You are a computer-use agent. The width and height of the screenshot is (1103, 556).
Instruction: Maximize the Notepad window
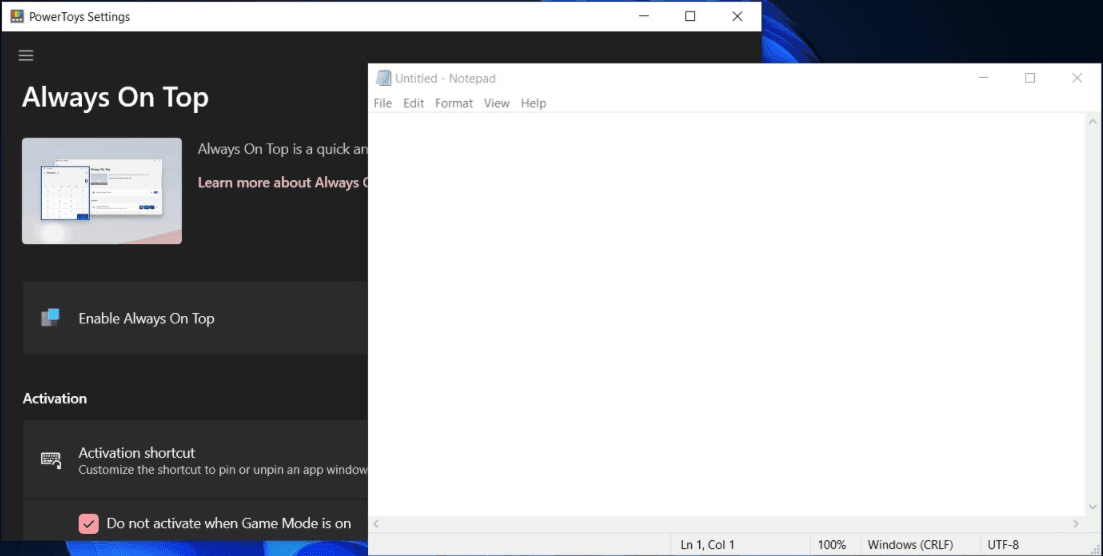click(1030, 78)
